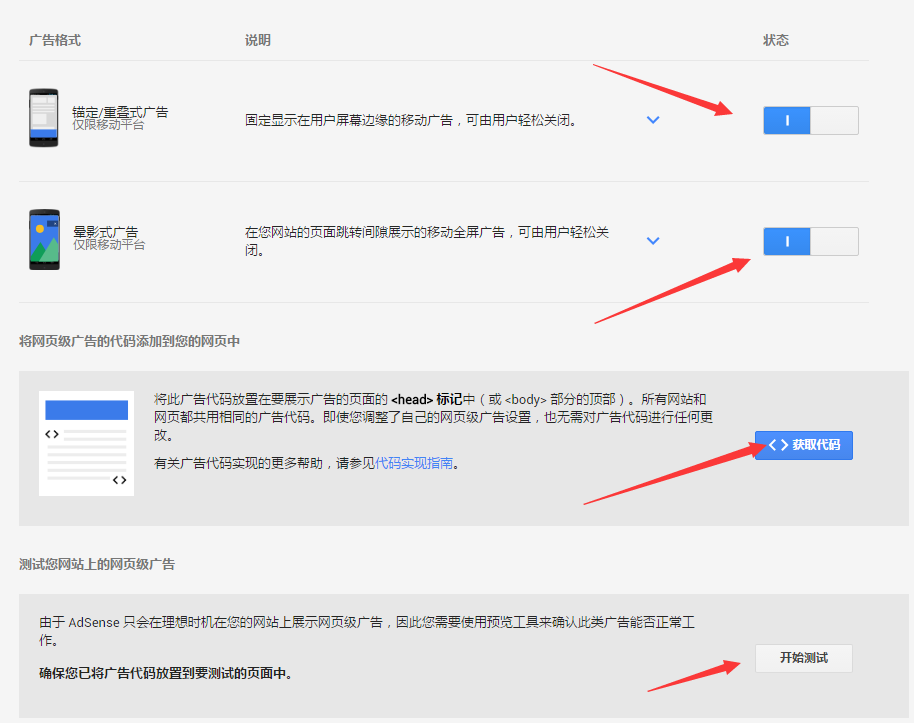Viewport: 914px width, 723px height.
Task: Click the code placement page illustration
Action: coord(86,443)
